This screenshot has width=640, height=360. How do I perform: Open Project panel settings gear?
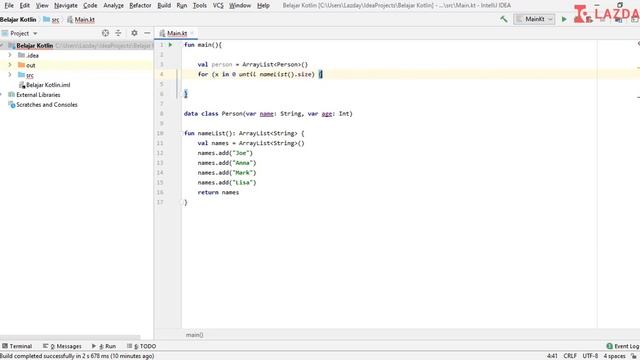point(134,33)
